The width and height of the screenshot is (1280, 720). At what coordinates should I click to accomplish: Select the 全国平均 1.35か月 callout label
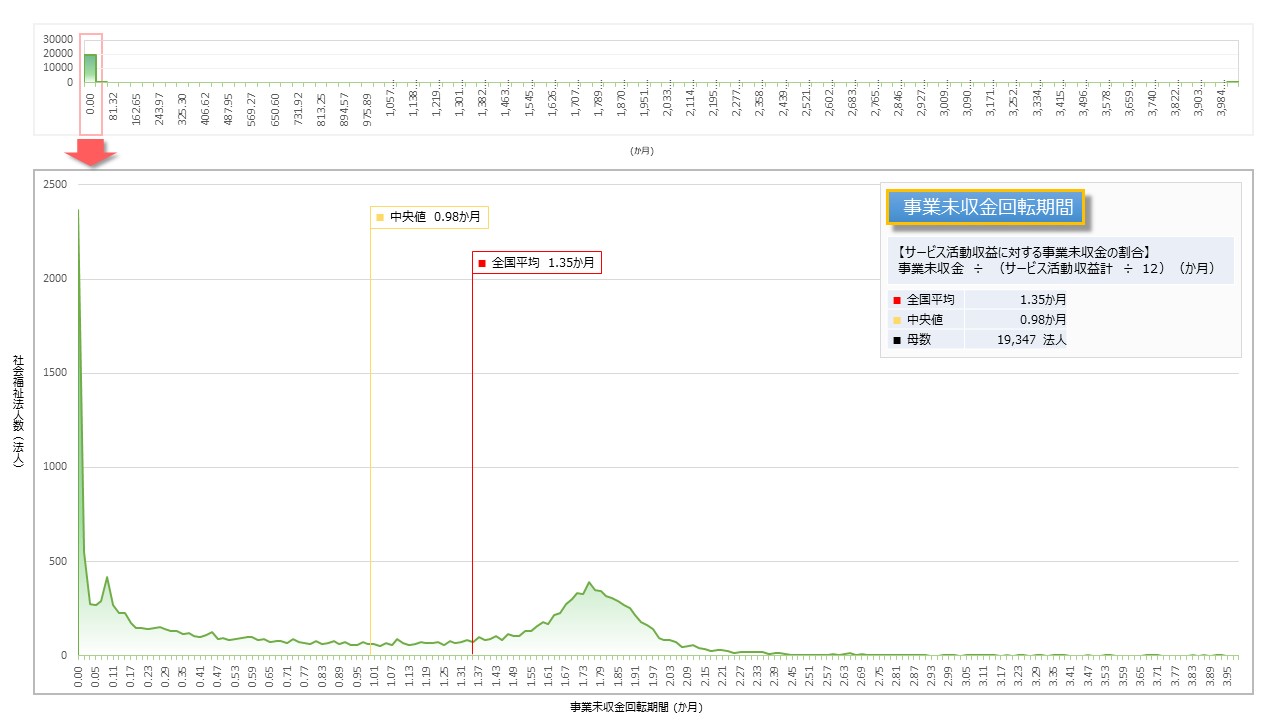pyautogui.click(x=537, y=263)
